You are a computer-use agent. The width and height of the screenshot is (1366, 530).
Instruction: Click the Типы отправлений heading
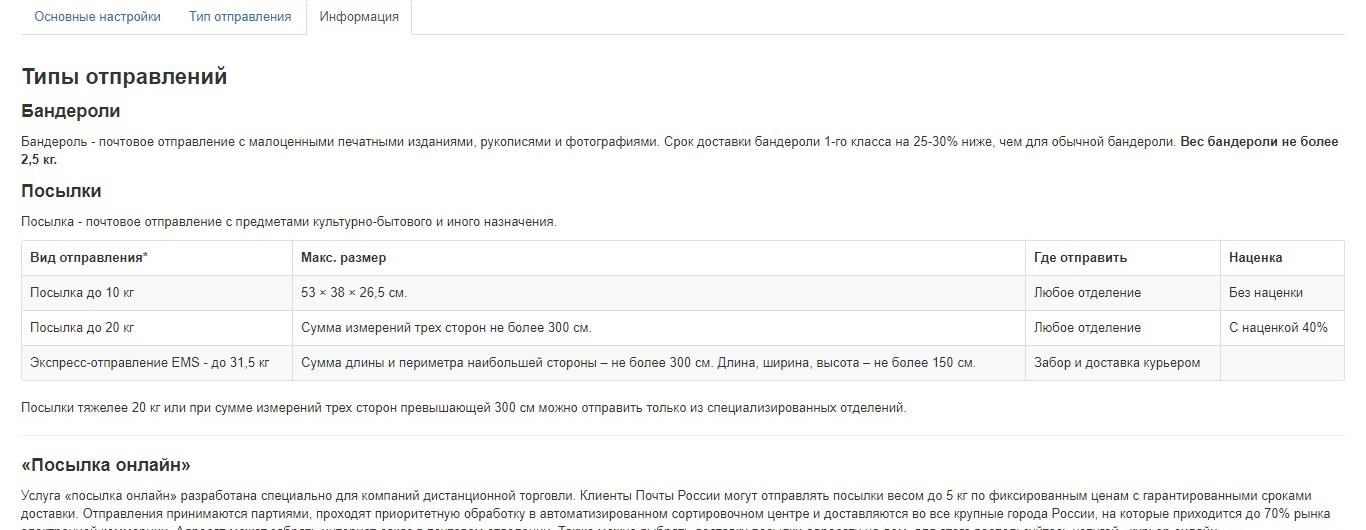point(124,77)
